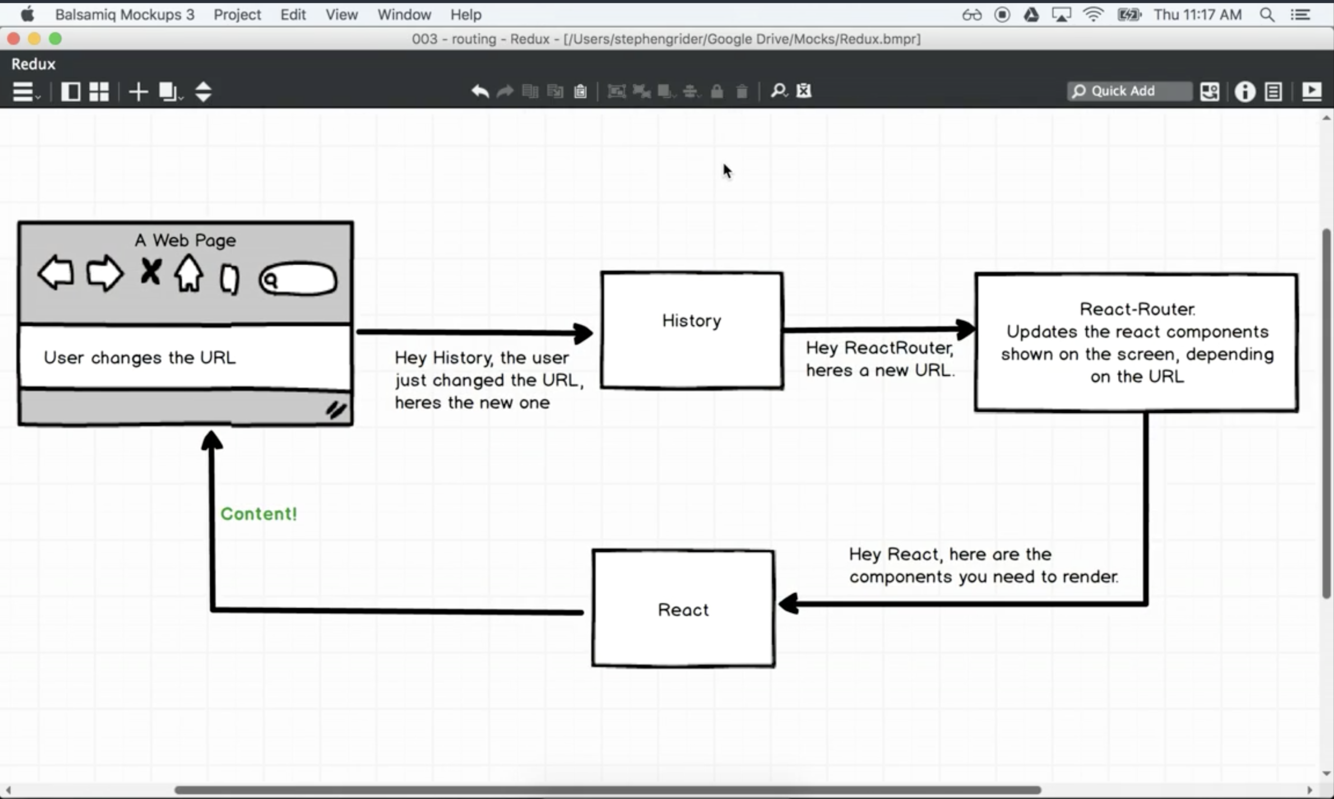Select the 'Hey ReactRouter, heres a new URL' label
Viewport: 1334px width, 799px height.
881,359
